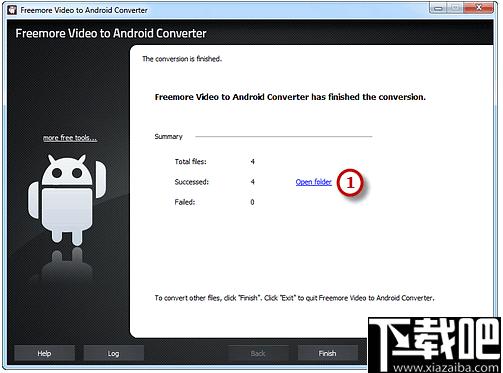This screenshot has width=503, height=373.
Task: View the conversion Log
Action: click(x=113, y=353)
